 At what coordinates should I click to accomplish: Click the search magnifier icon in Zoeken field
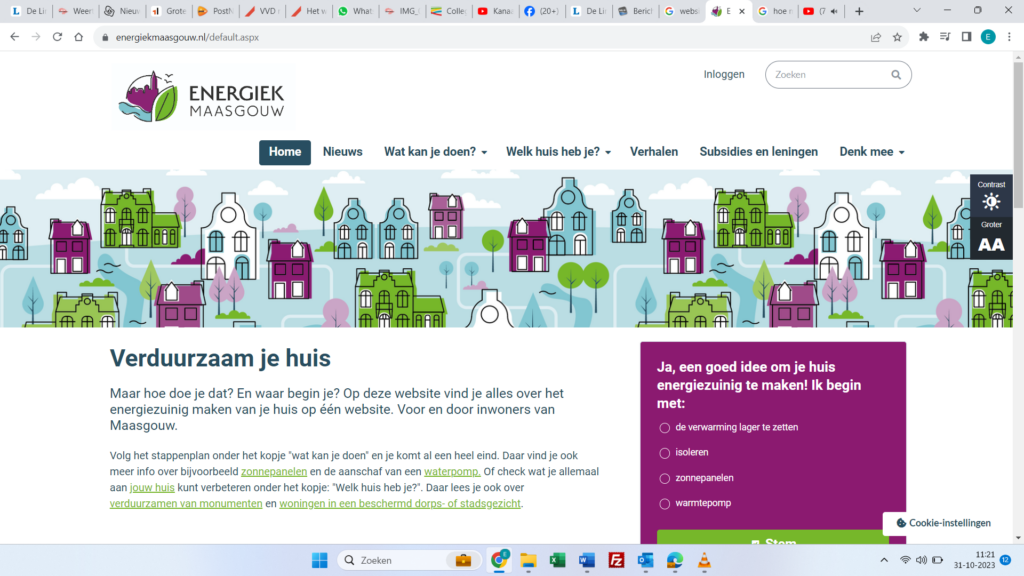[x=896, y=75]
